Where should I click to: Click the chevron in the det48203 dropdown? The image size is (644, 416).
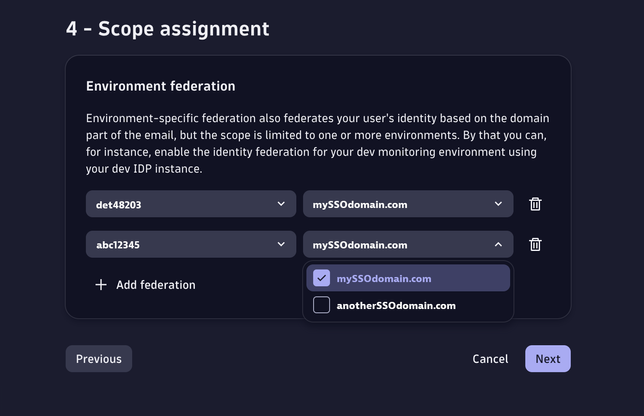point(281,204)
